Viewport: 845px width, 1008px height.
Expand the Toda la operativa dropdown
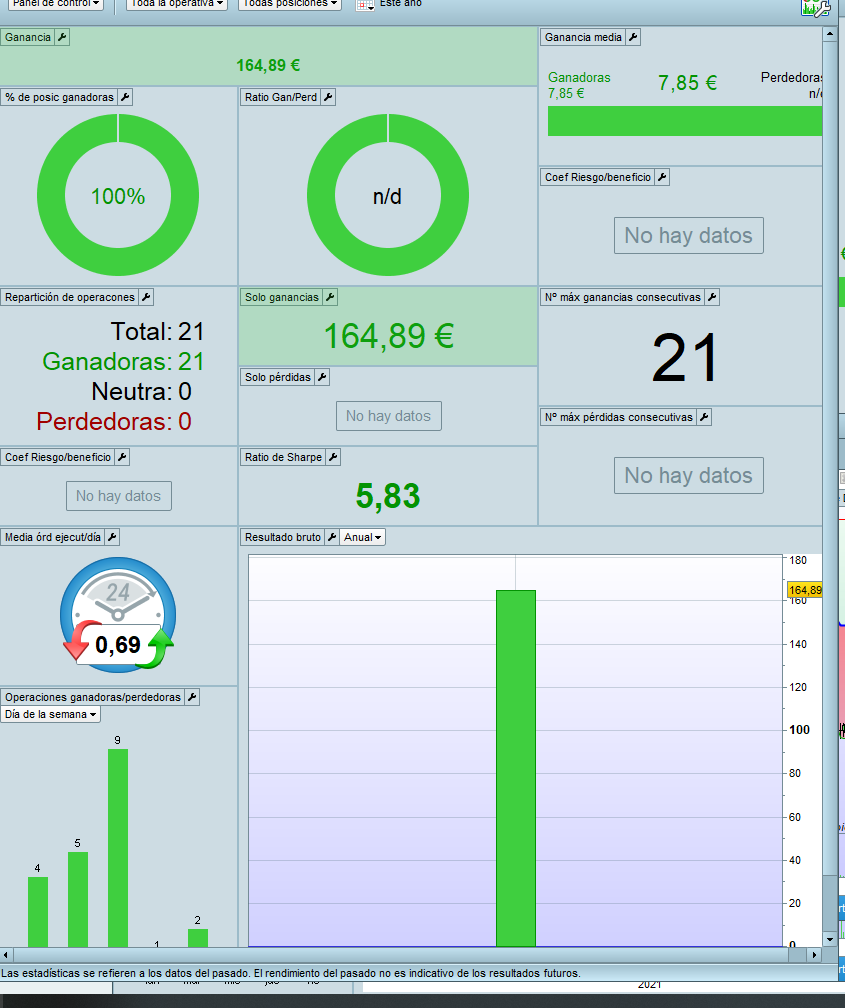177,4
